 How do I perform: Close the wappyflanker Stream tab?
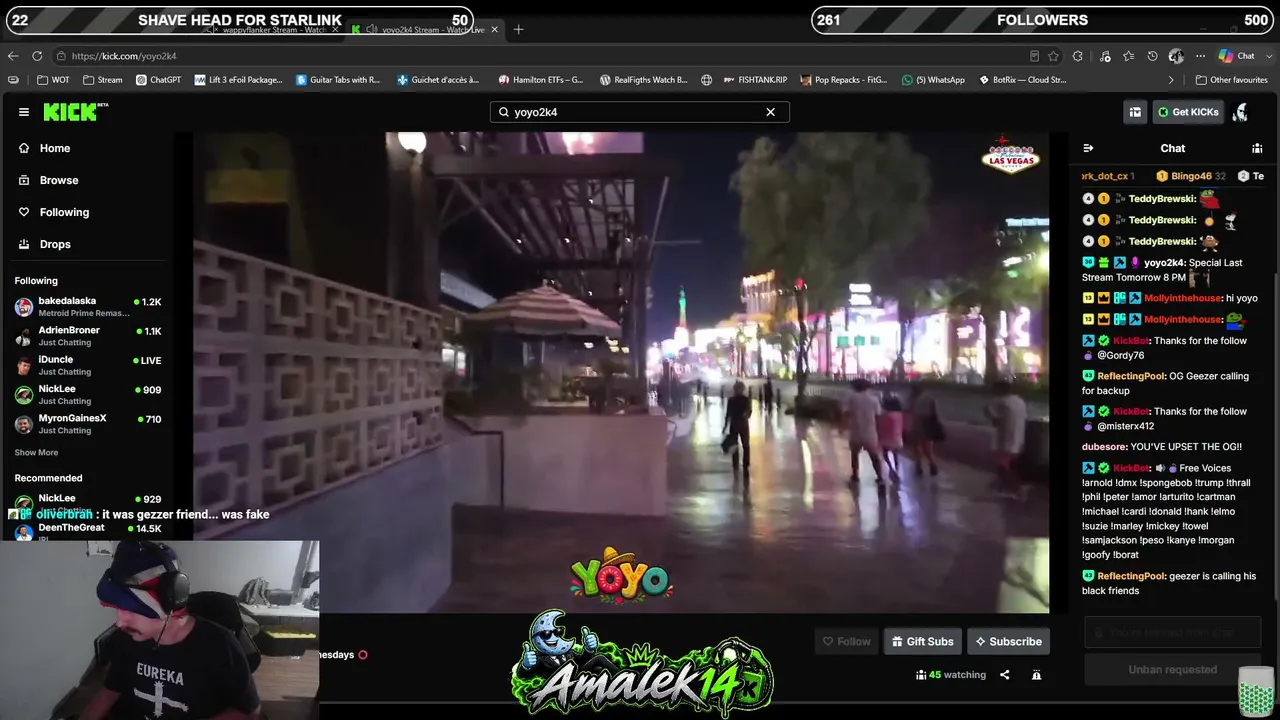(x=335, y=30)
